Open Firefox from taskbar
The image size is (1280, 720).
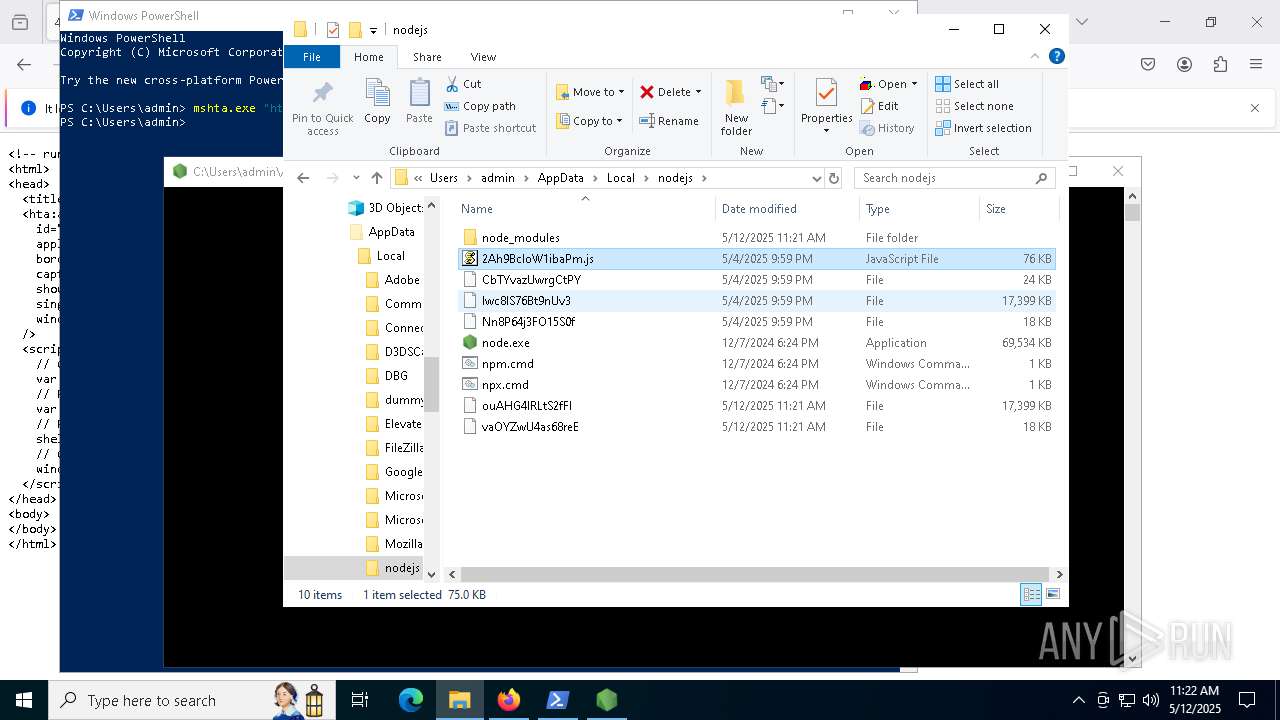pos(509,700)
